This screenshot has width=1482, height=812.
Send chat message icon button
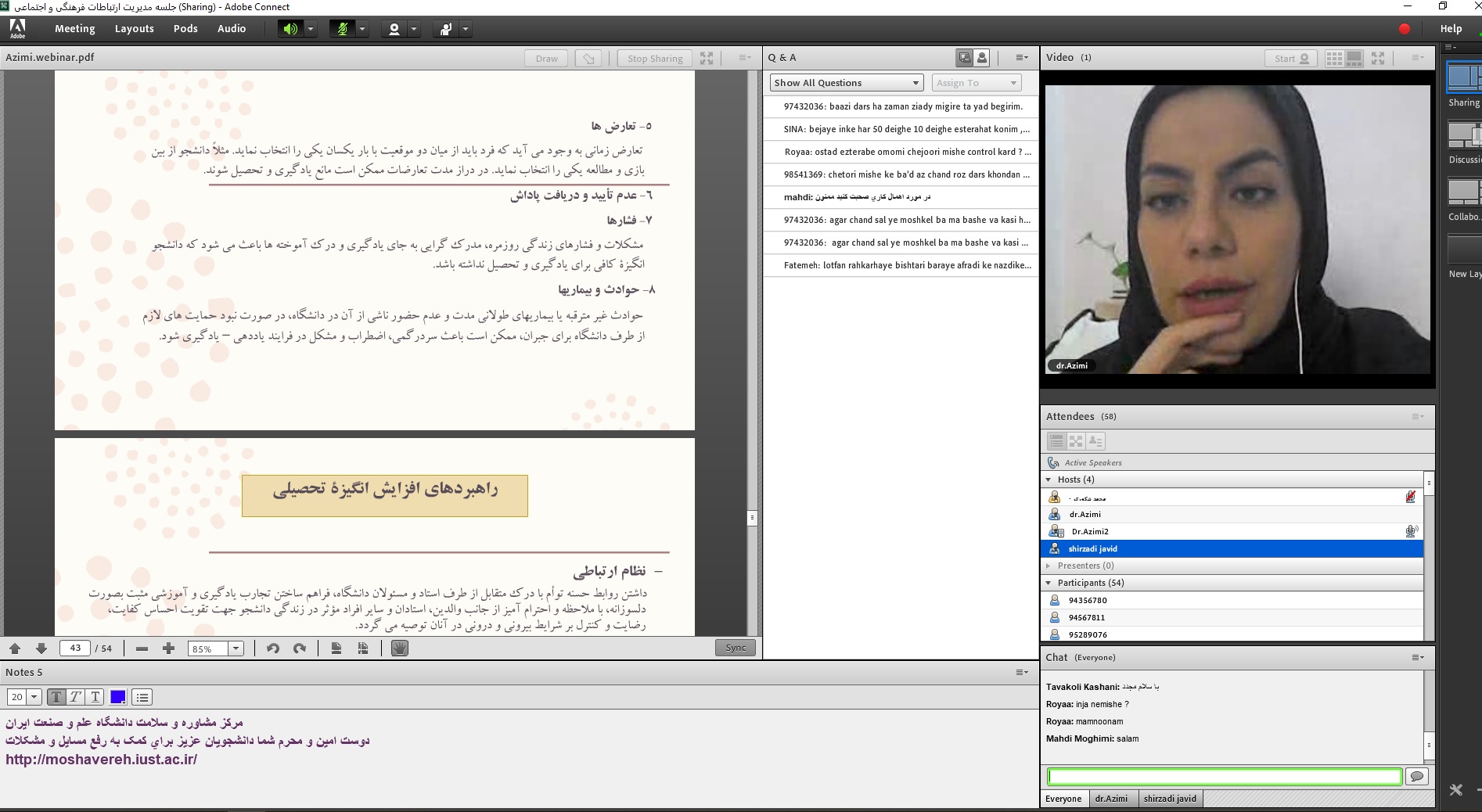pyautogui.click(x=1416, y=776)
